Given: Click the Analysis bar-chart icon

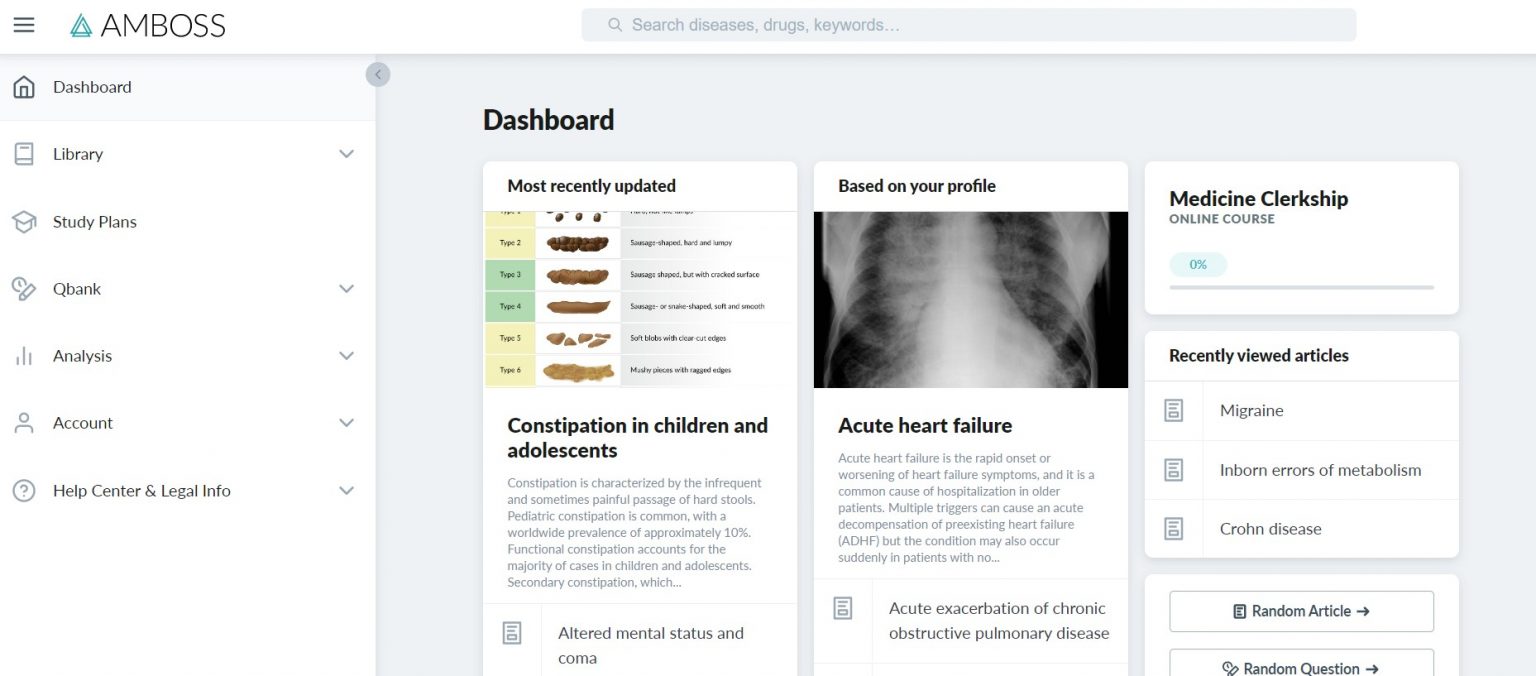Looking at the screenshot, I should click(x=22, y=355).
